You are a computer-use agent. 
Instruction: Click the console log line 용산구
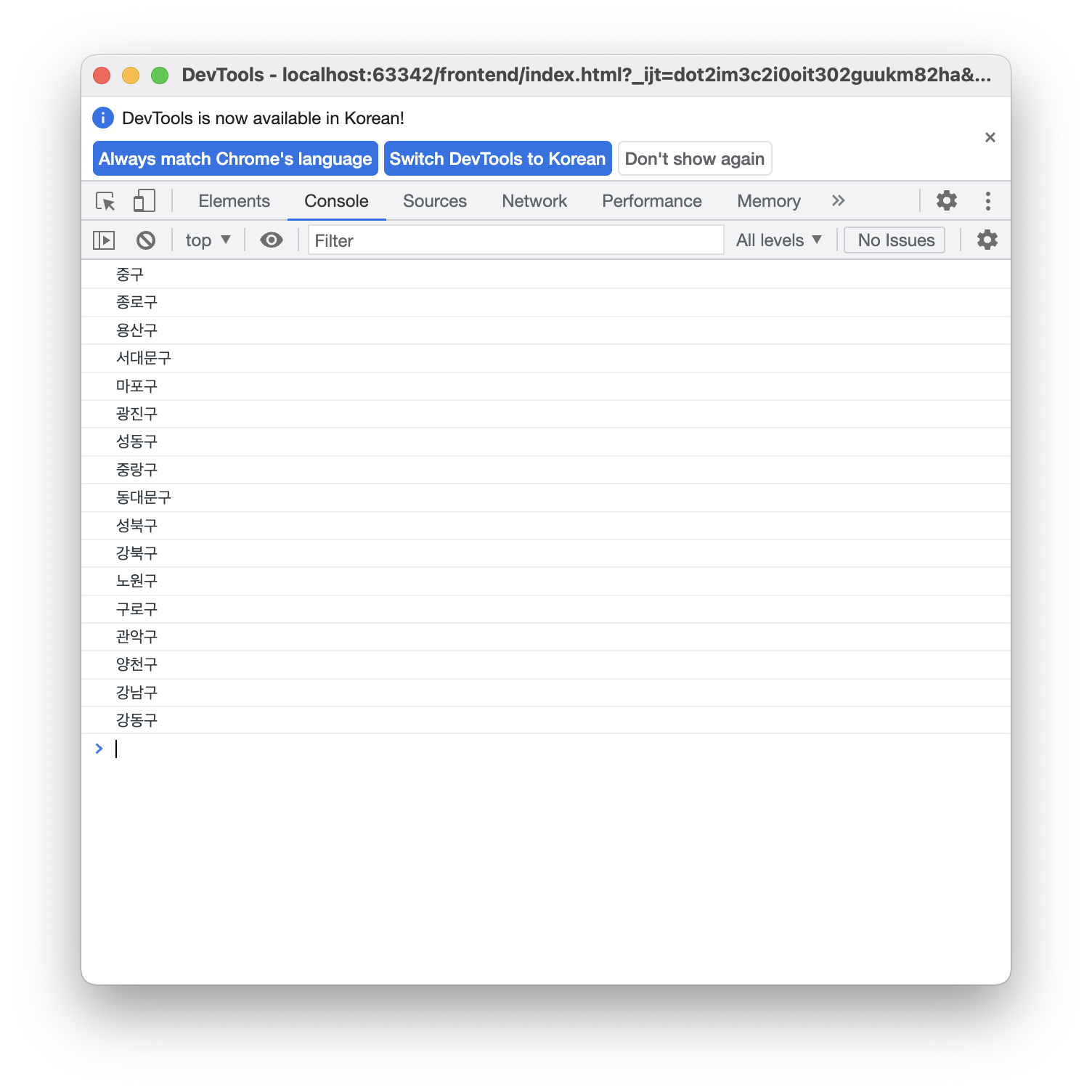[546, 330]
